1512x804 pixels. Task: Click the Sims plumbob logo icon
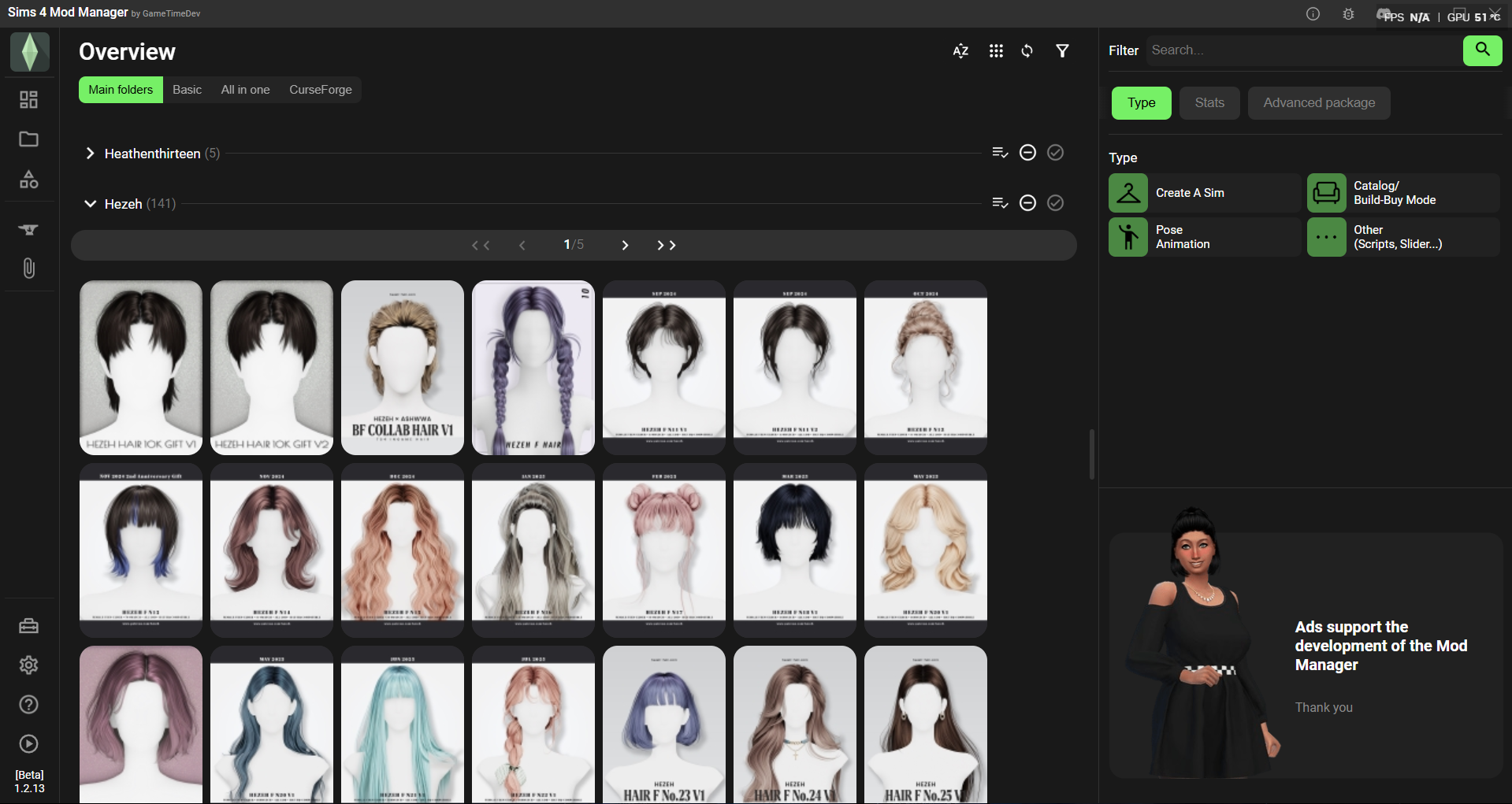[x=30, y=52]
